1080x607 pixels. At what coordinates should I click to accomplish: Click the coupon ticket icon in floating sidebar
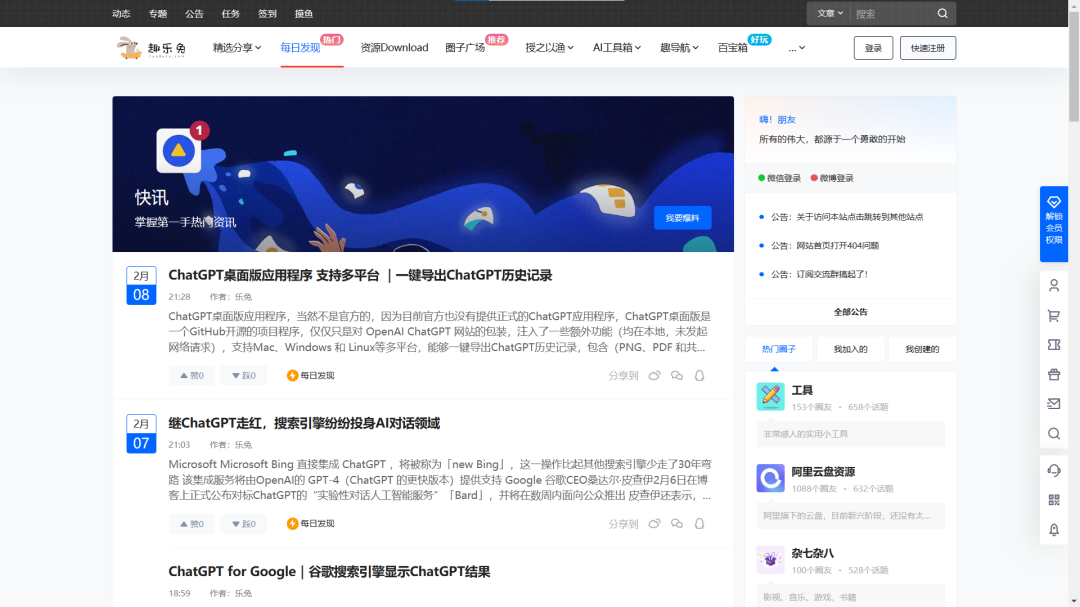[x=1054, y=344]
